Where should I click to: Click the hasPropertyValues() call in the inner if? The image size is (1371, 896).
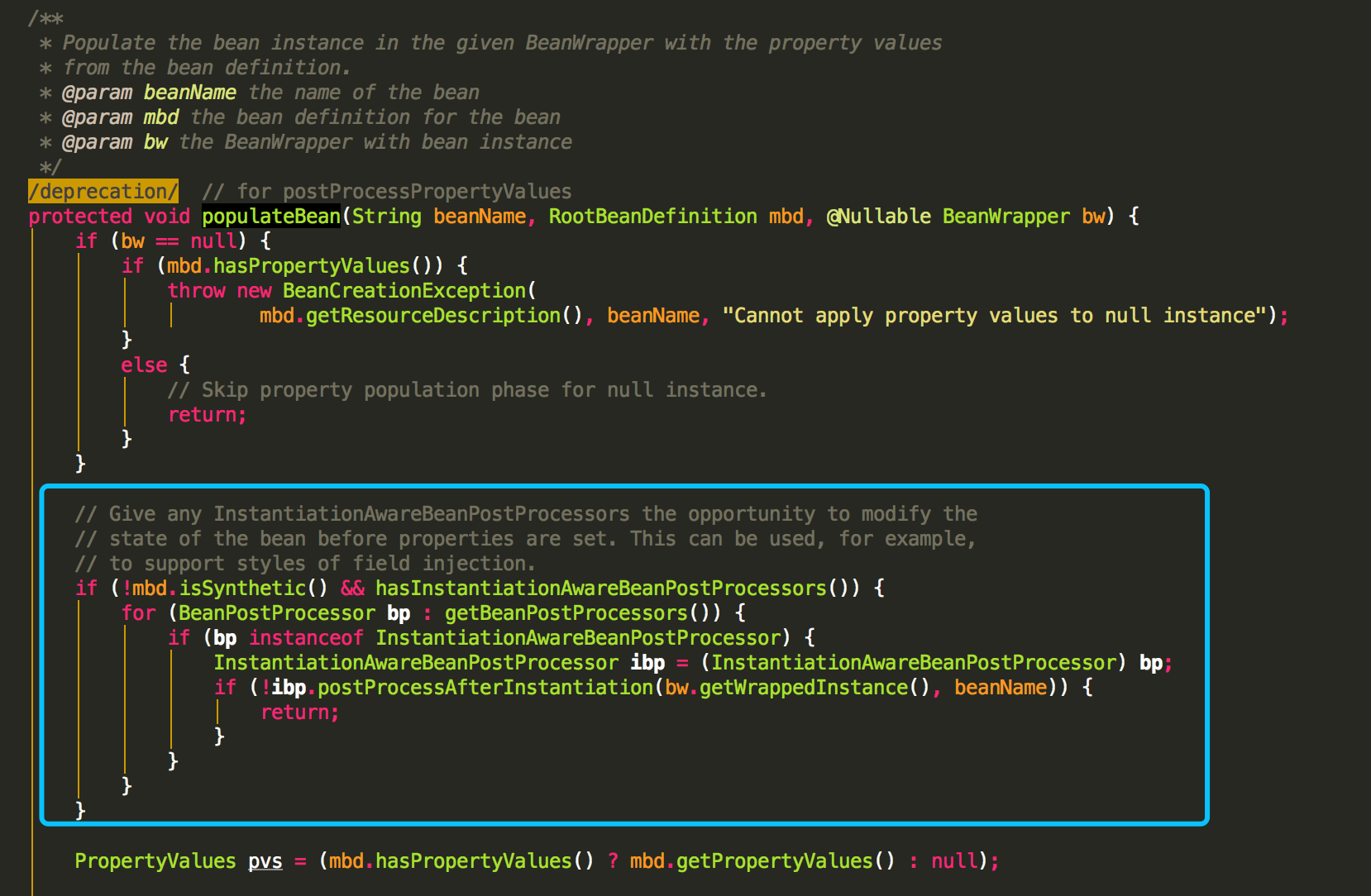(x=322, y=266)
